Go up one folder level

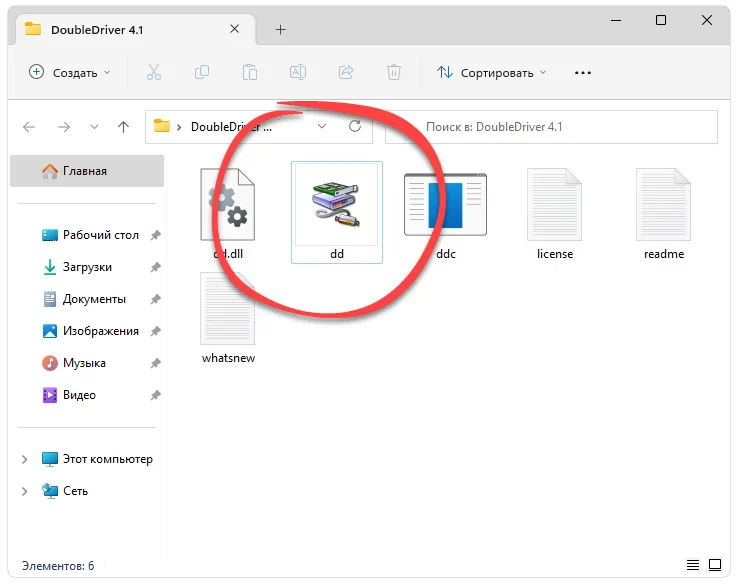pos(123,127)
